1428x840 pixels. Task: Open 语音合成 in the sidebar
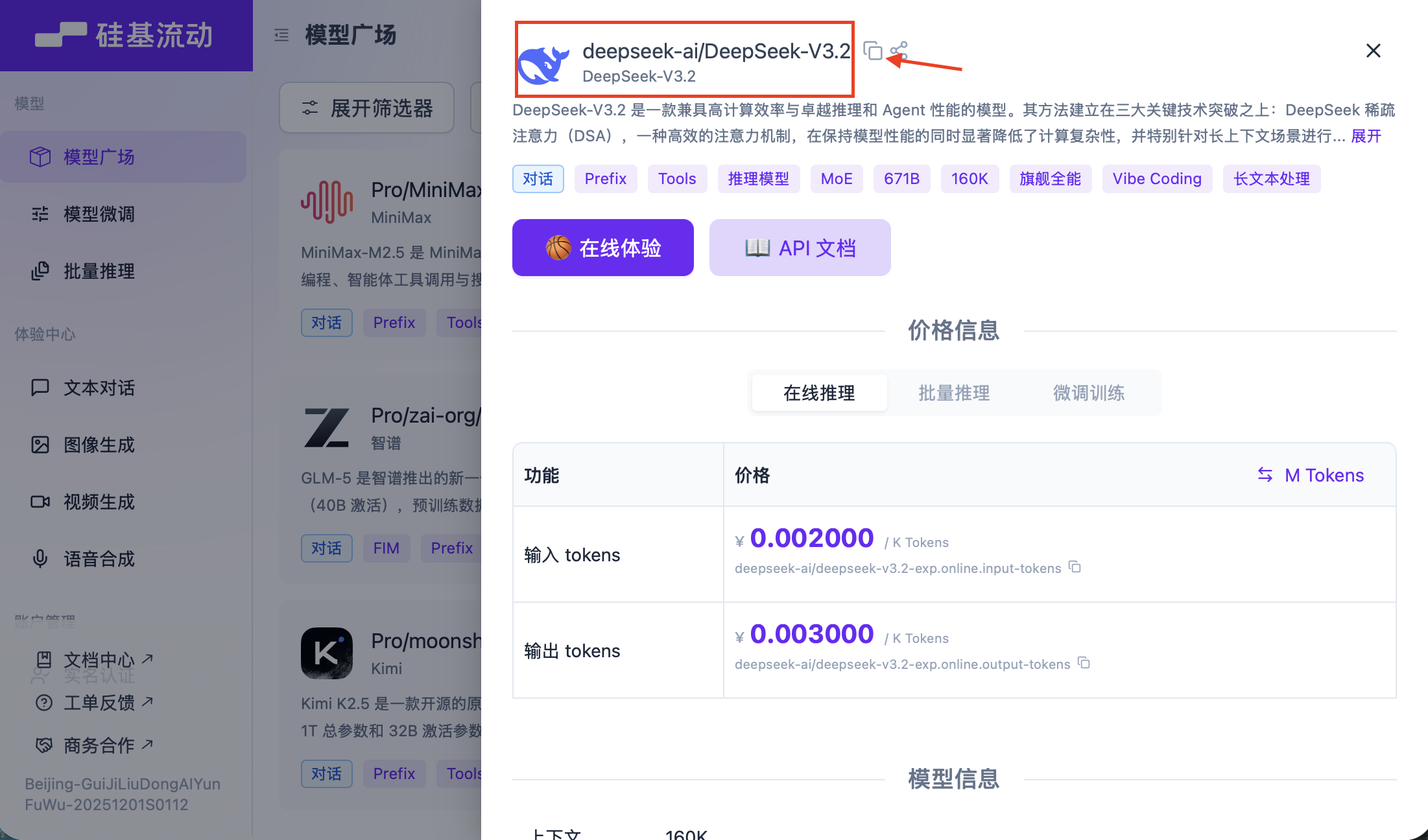(x=123, y=559)
